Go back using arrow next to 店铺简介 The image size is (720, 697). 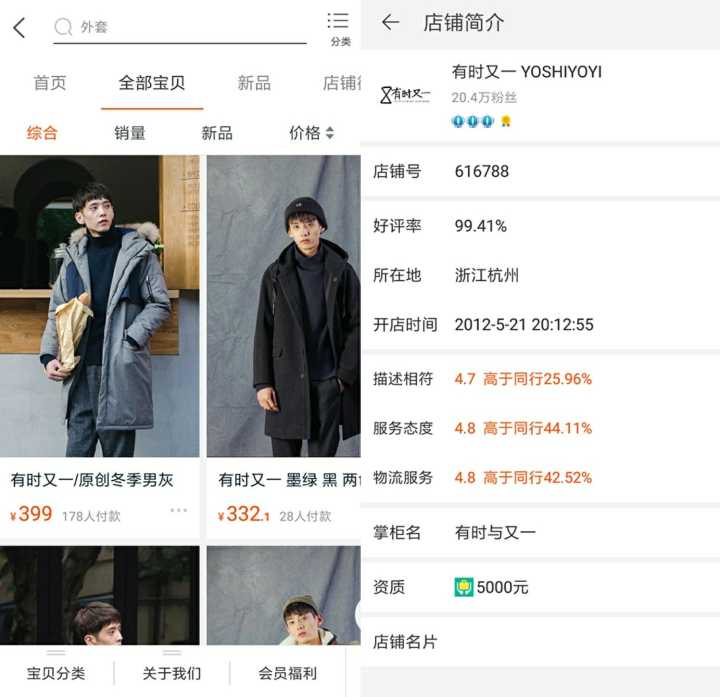pos(390,22)
